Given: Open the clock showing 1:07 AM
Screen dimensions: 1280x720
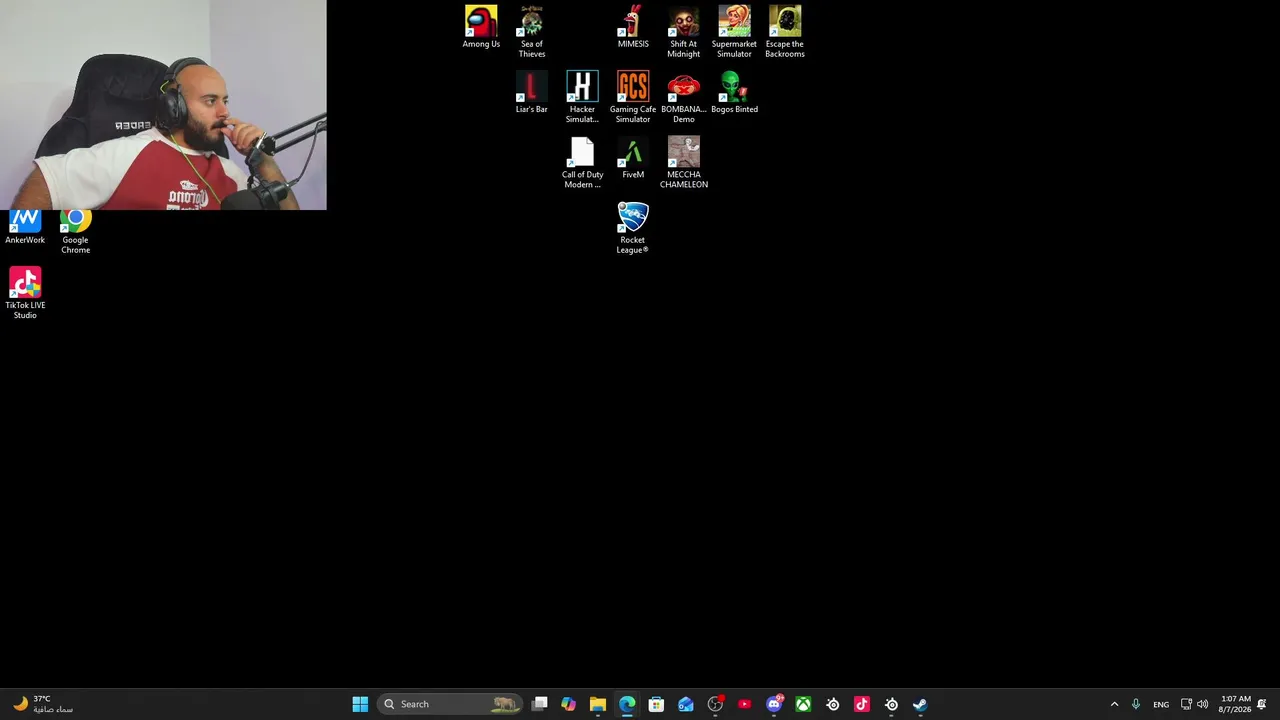Looking at the screenshot, I should (1235, 704).
